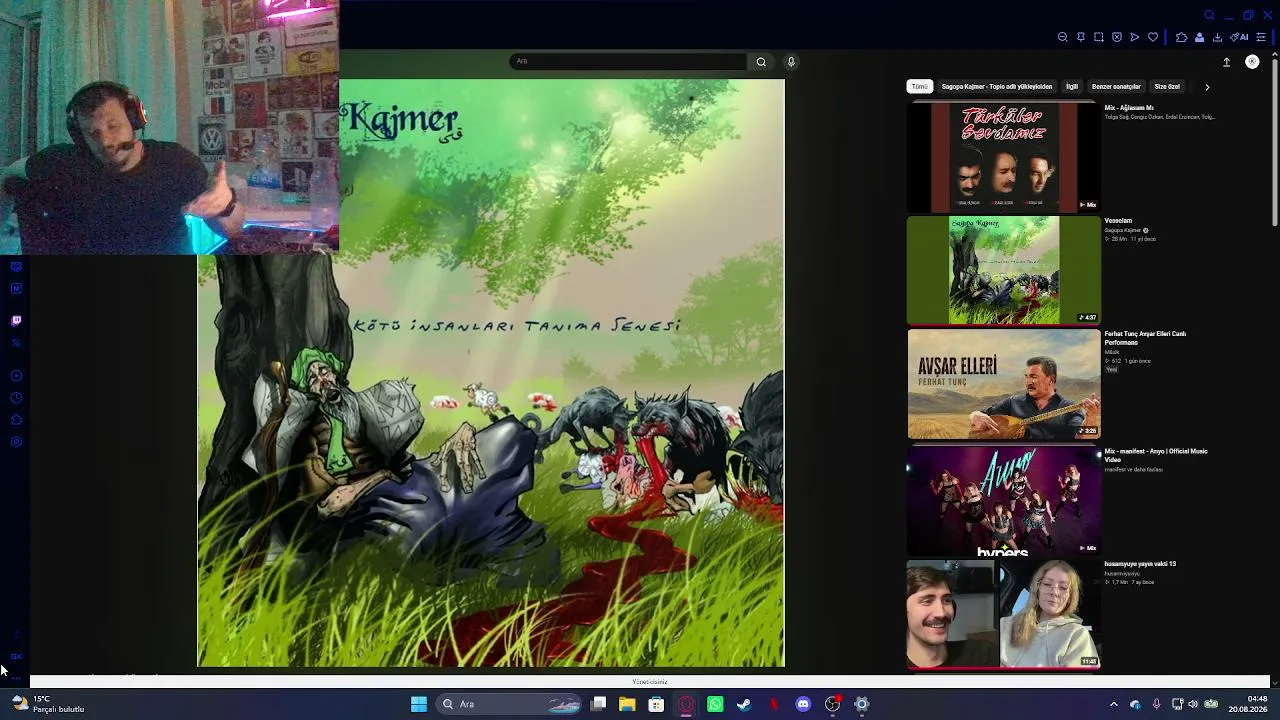Click the microphone icon in system tray
1280x720 pixels.
[x=1156, y=704]
